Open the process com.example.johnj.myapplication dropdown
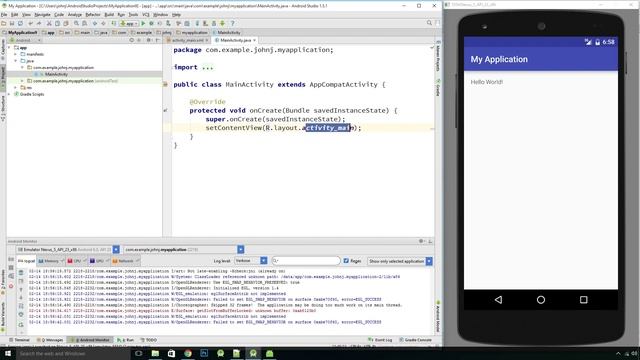Viewport: 640px width, 360px height. (184, 249)
